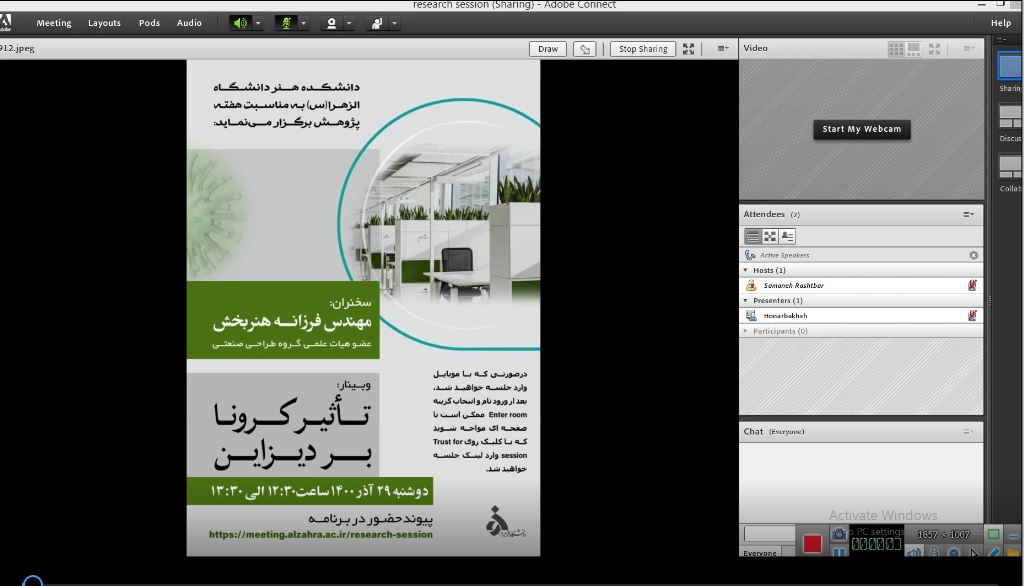Click the Adobe logo icon
The width and height of the screenshot is (1024, 586).
pyautogui.click(x=5, y=22)
